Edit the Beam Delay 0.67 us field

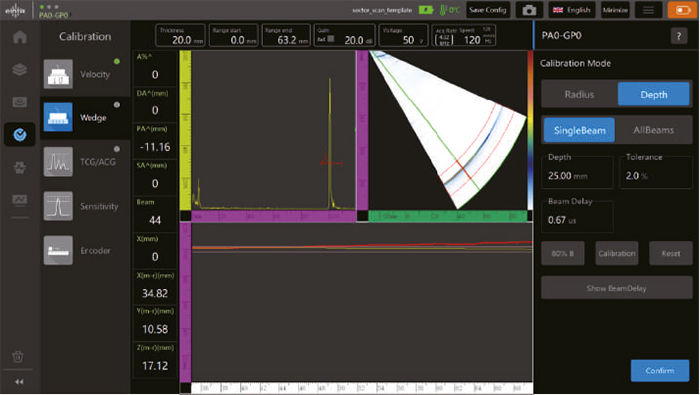click(577, 216)
